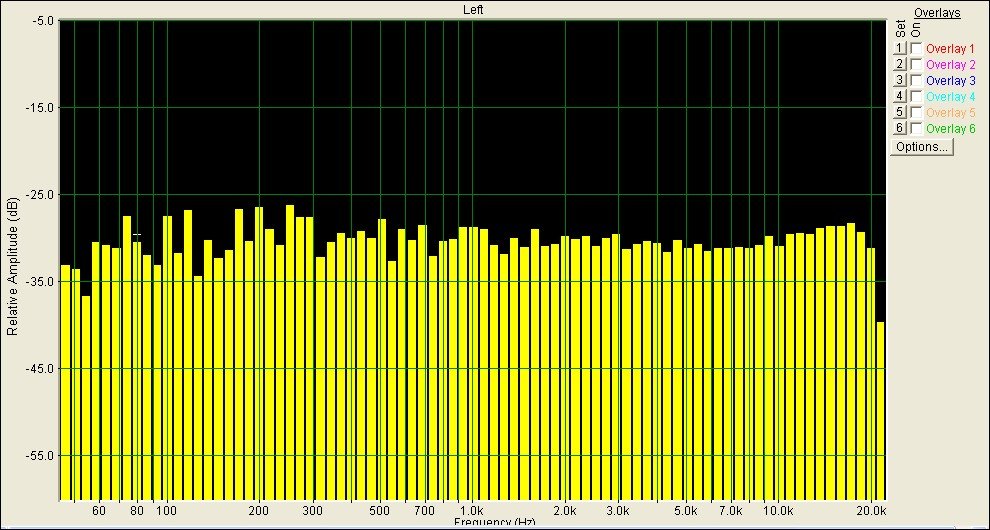990x530 pixels.
Task: Tick the Overlay 6 checkbox
Action: pos(916,128)
